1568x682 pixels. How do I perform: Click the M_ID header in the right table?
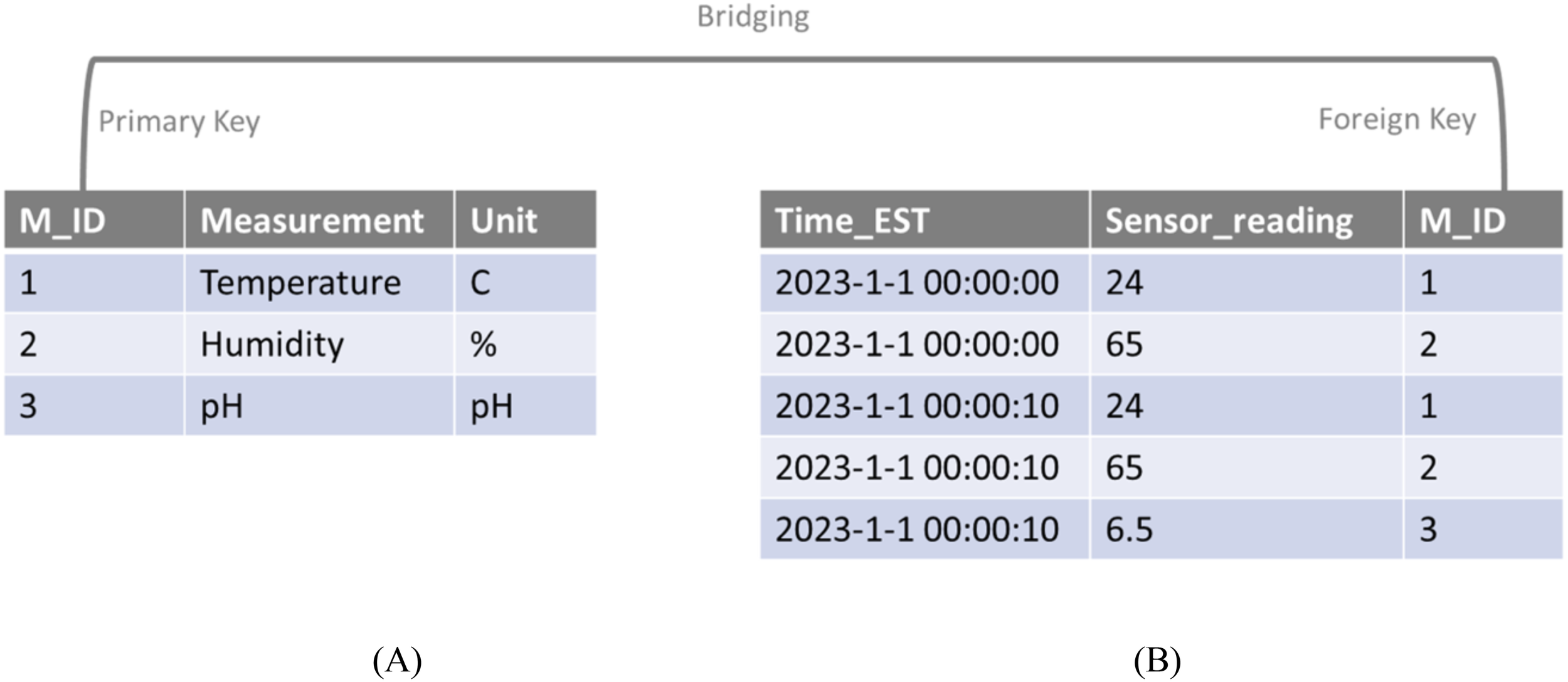coord(1463,221)
